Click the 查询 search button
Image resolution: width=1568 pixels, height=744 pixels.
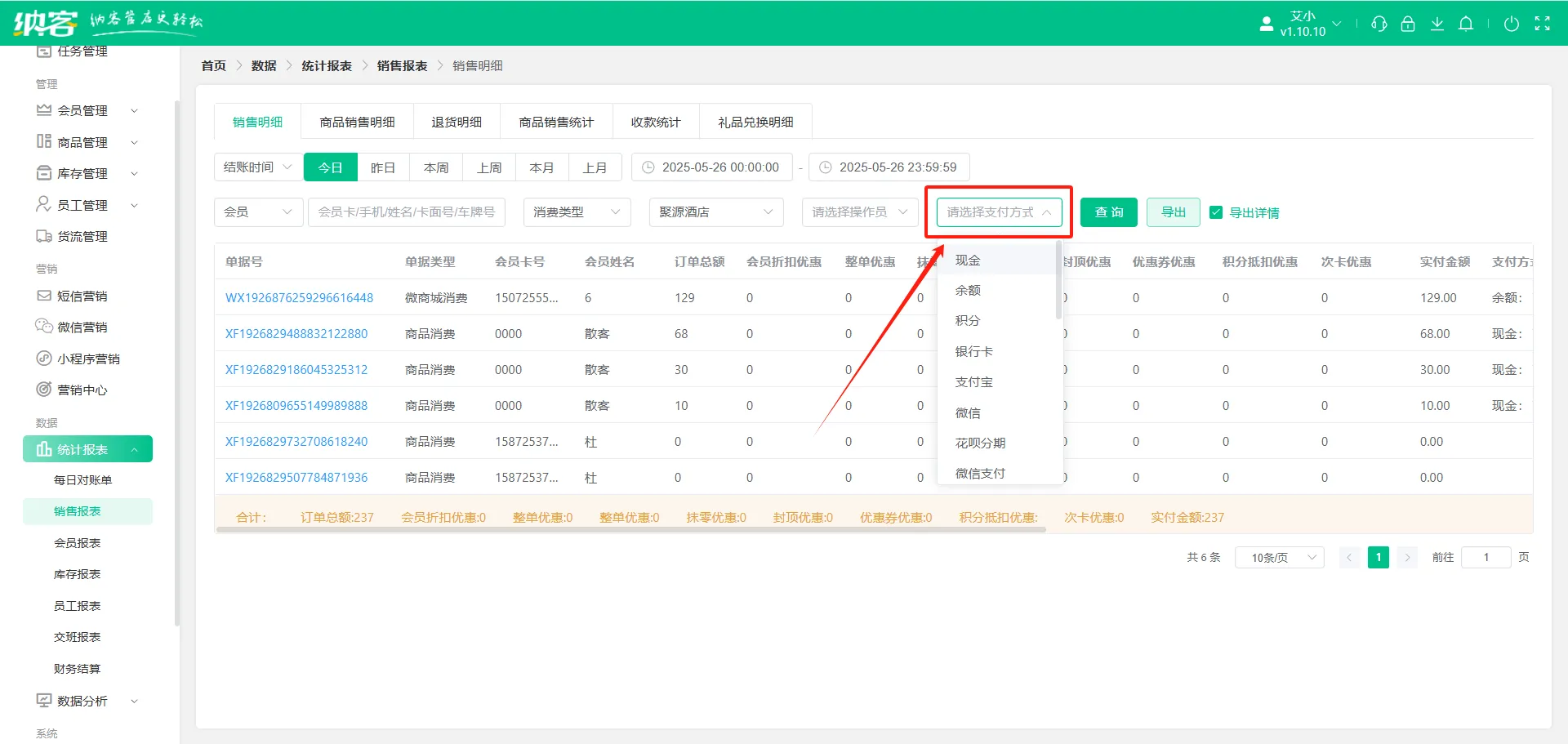[1108, 212]
